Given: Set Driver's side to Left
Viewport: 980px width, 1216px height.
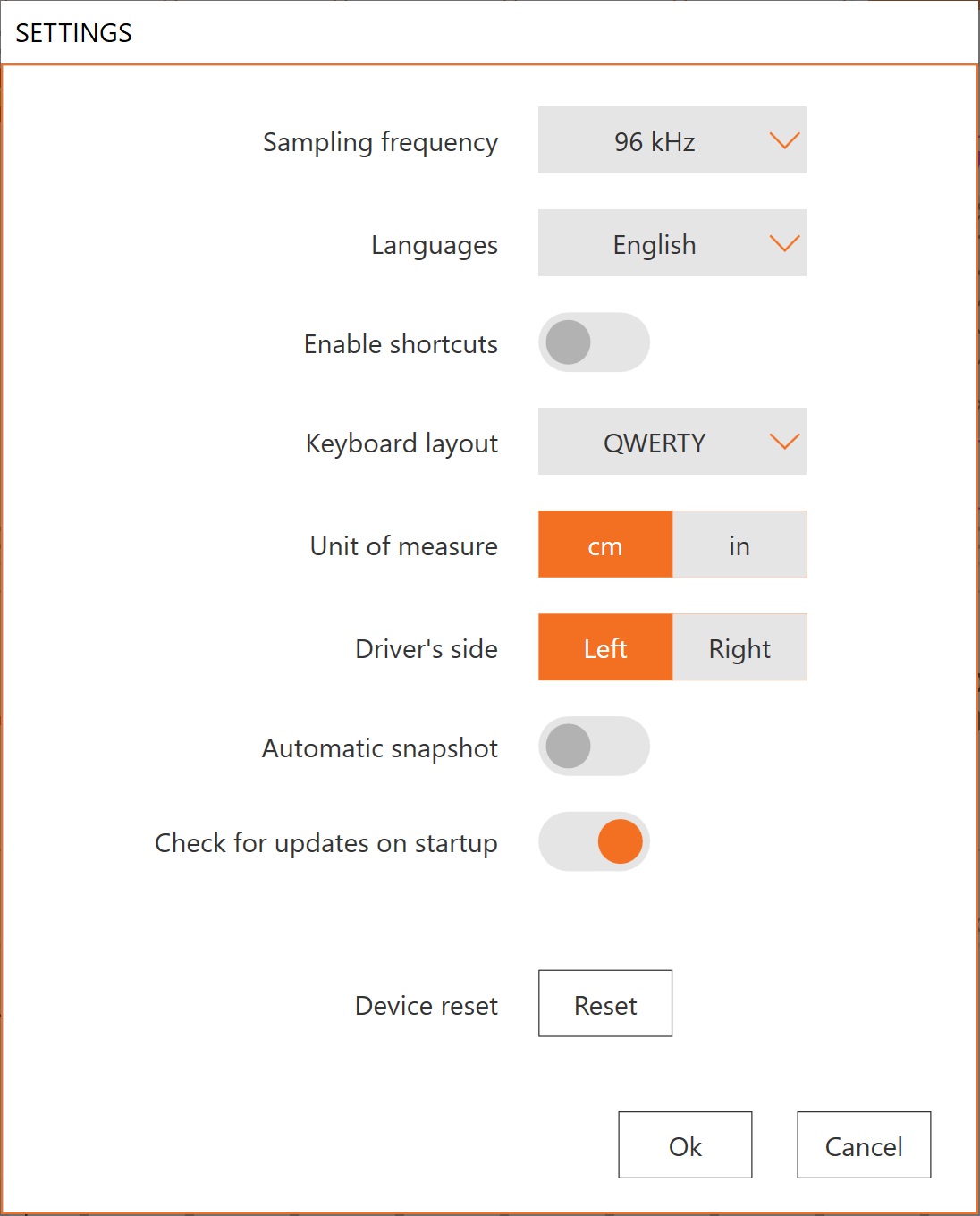Looking at the screenshot, I should pos(605,647).
